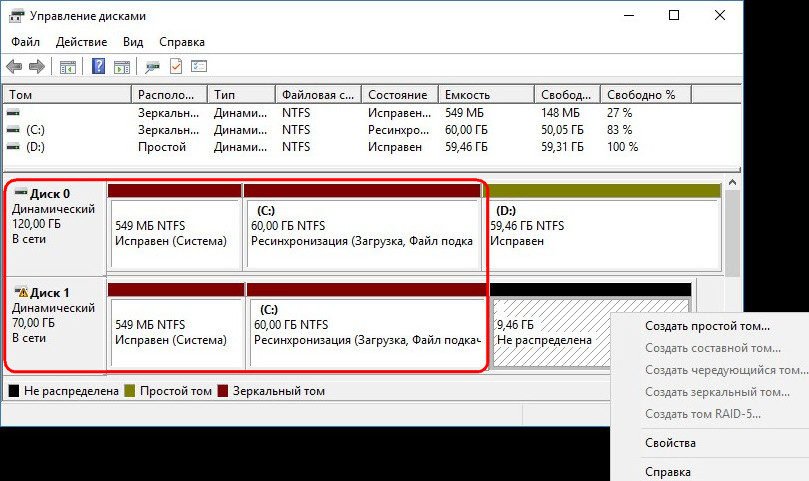Open the Действие menu

(81, 42)
